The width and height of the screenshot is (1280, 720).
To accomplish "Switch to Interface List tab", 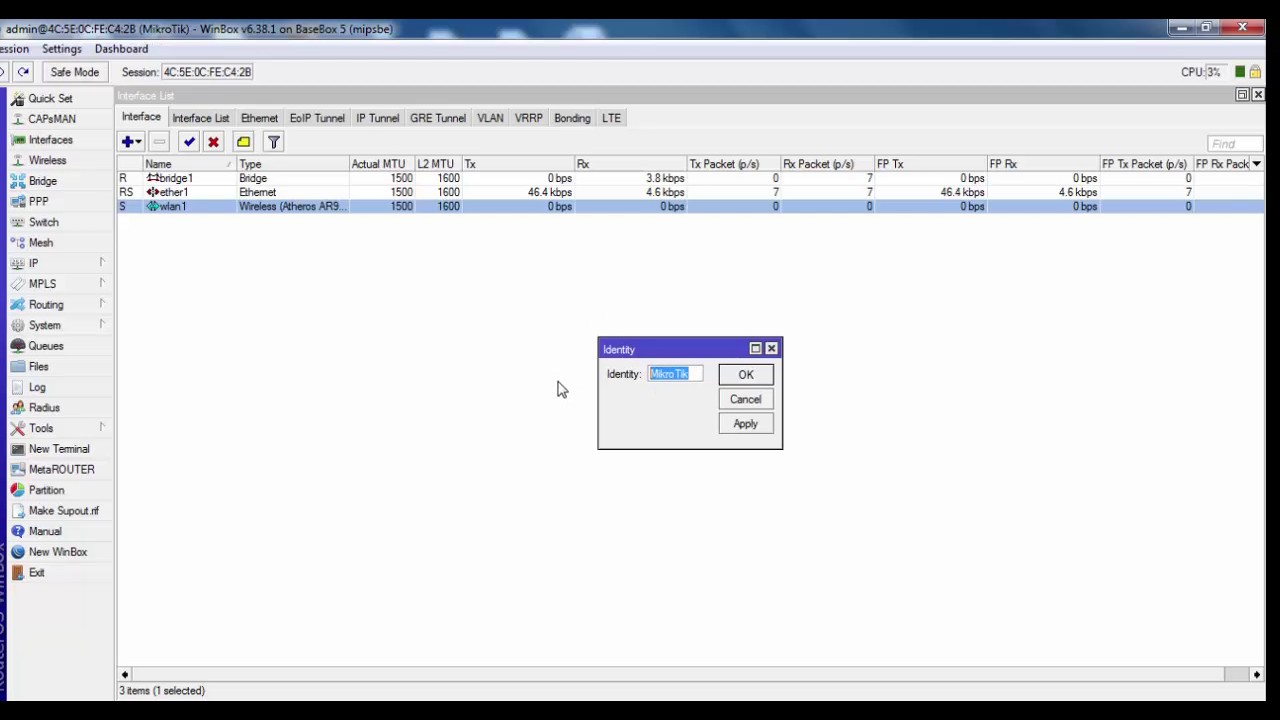I will 200,118.
